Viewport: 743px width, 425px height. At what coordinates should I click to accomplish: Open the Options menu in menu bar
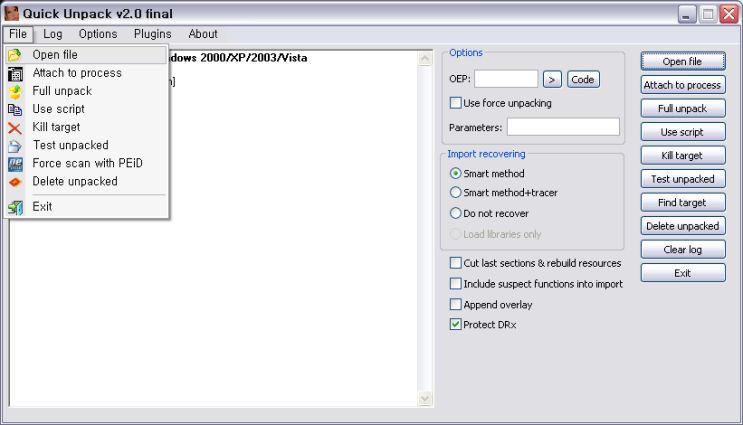[x=98, y=34]
